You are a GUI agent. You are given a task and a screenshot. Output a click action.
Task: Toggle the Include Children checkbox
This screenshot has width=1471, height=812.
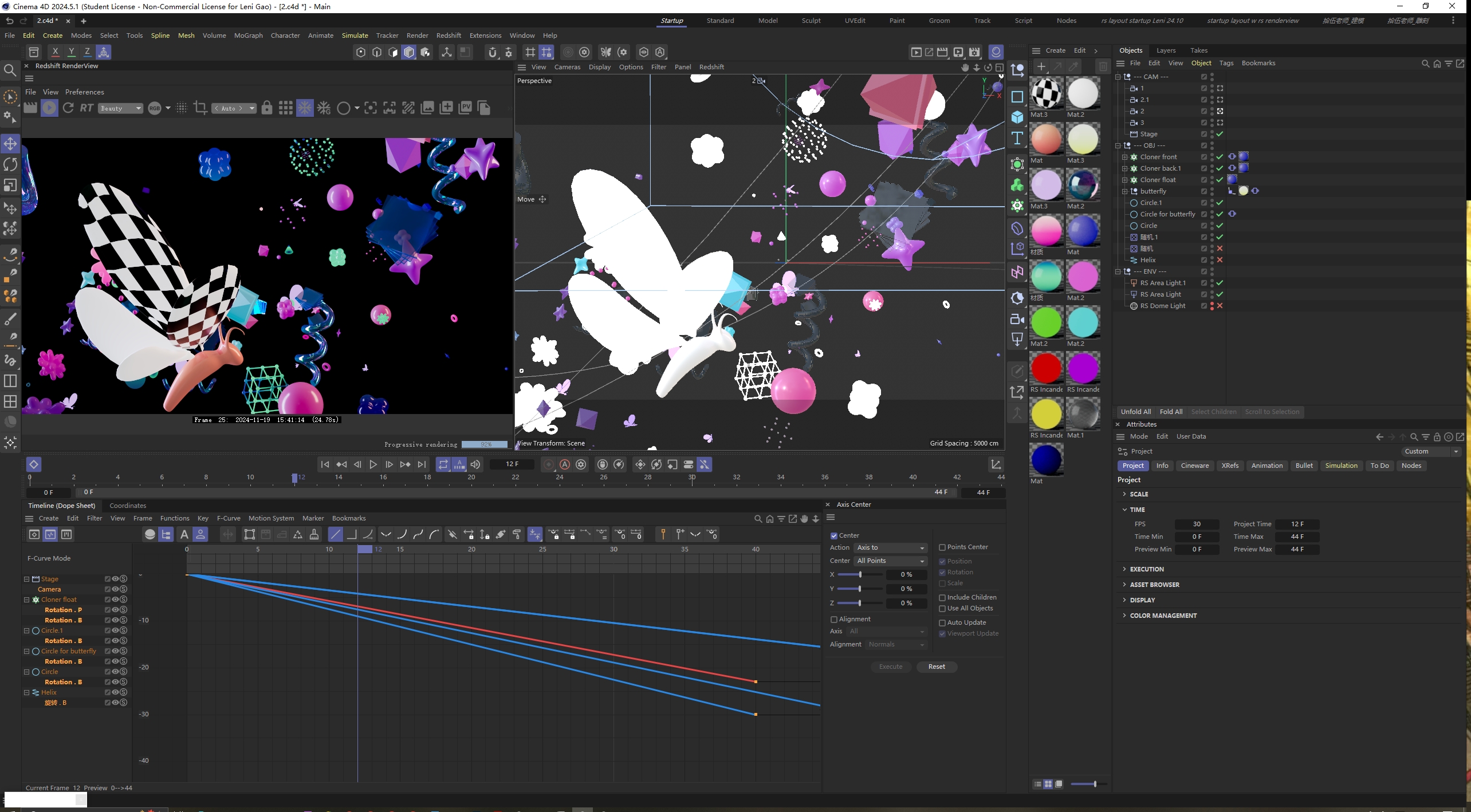[942, 598]
